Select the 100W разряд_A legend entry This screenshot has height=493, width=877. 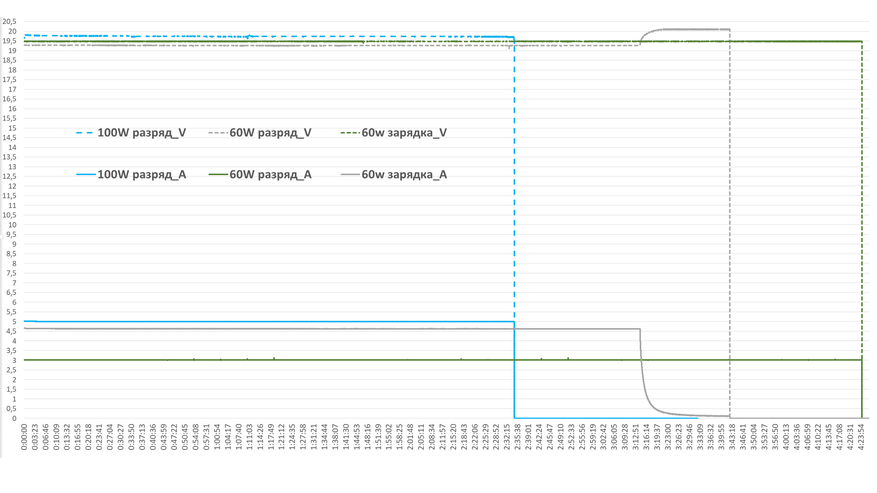coord(131,175)
